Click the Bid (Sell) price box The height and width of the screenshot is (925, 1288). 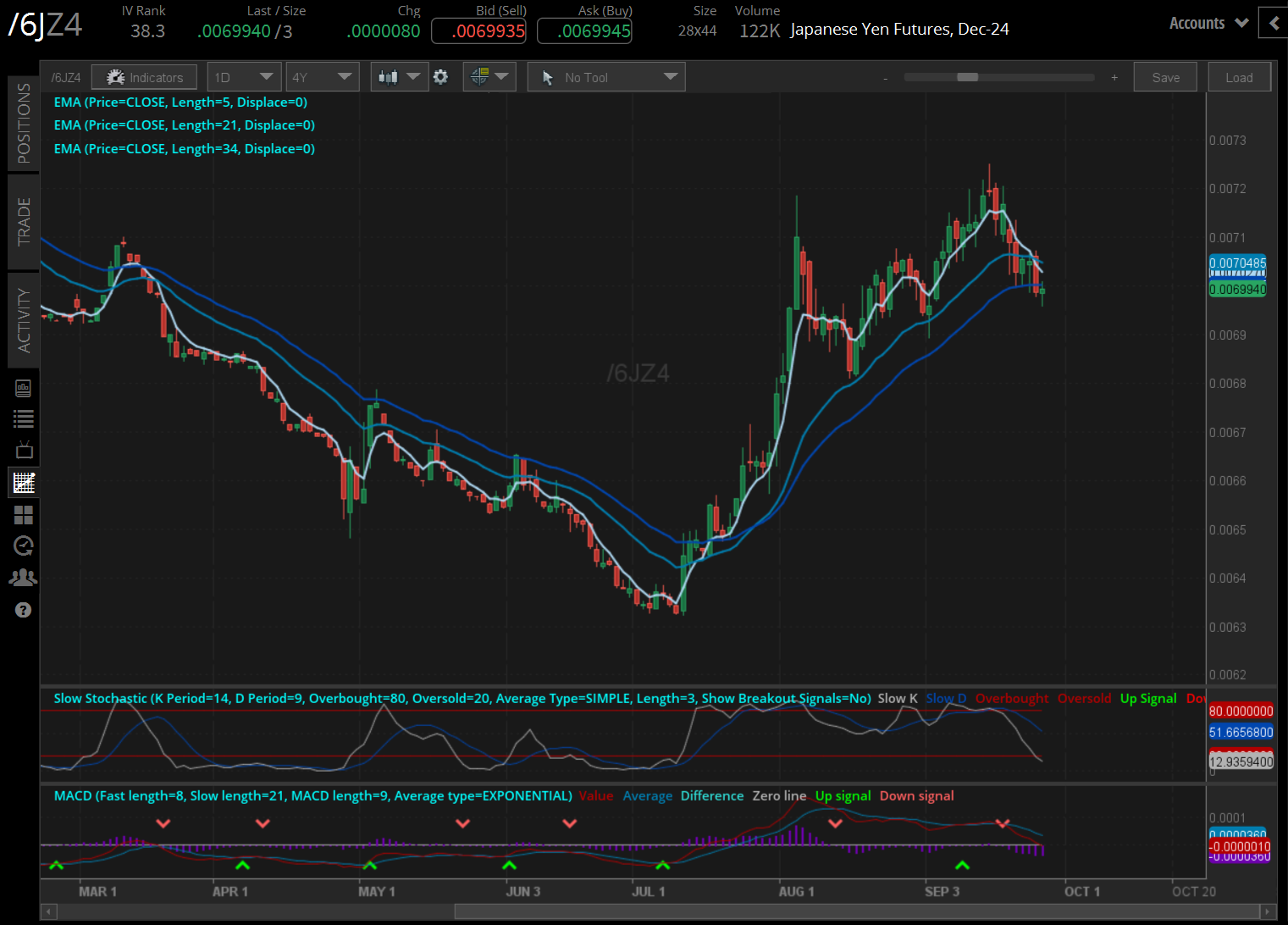479,31
